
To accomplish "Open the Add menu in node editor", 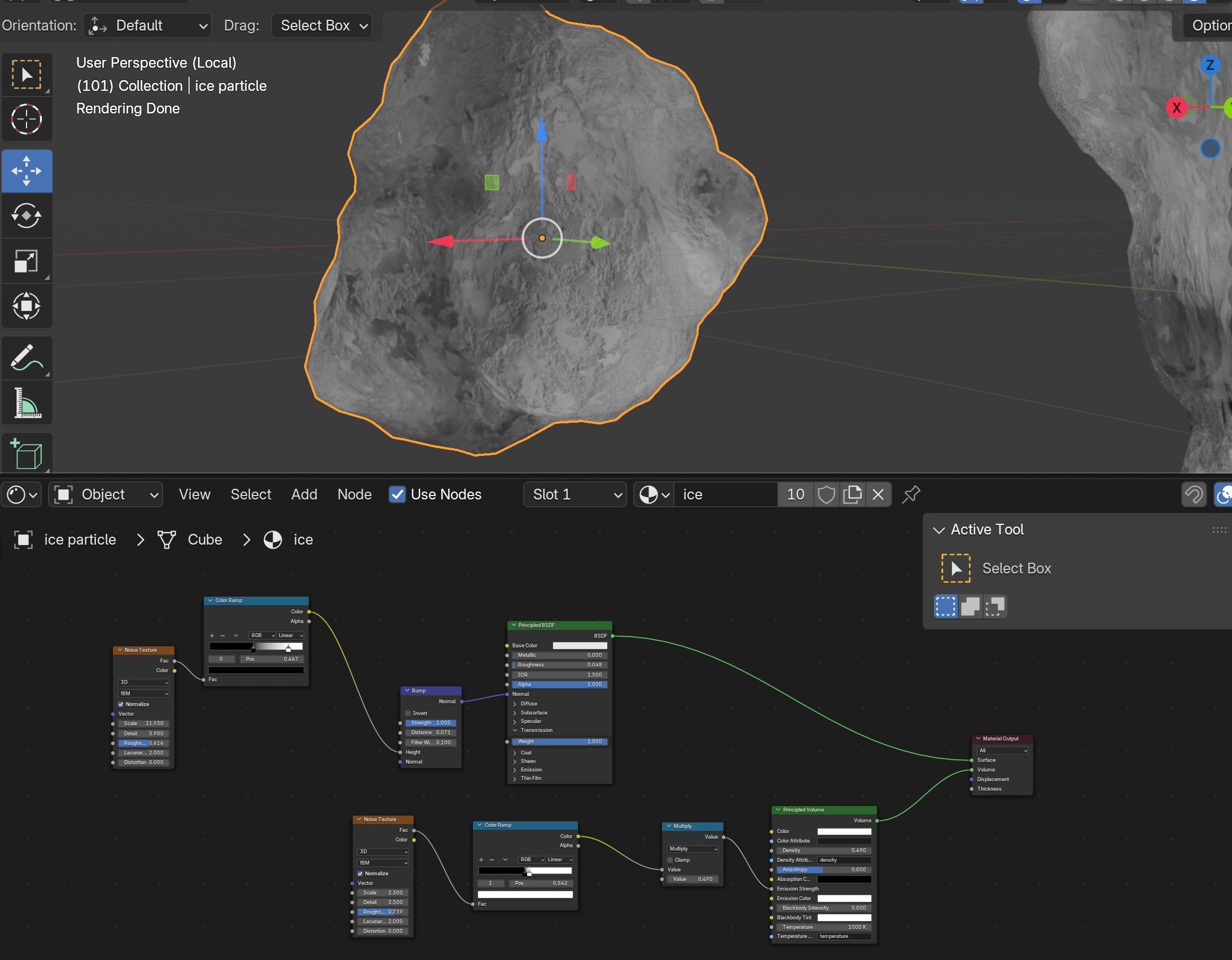I will pyautogui.click(x=304, y=495).
